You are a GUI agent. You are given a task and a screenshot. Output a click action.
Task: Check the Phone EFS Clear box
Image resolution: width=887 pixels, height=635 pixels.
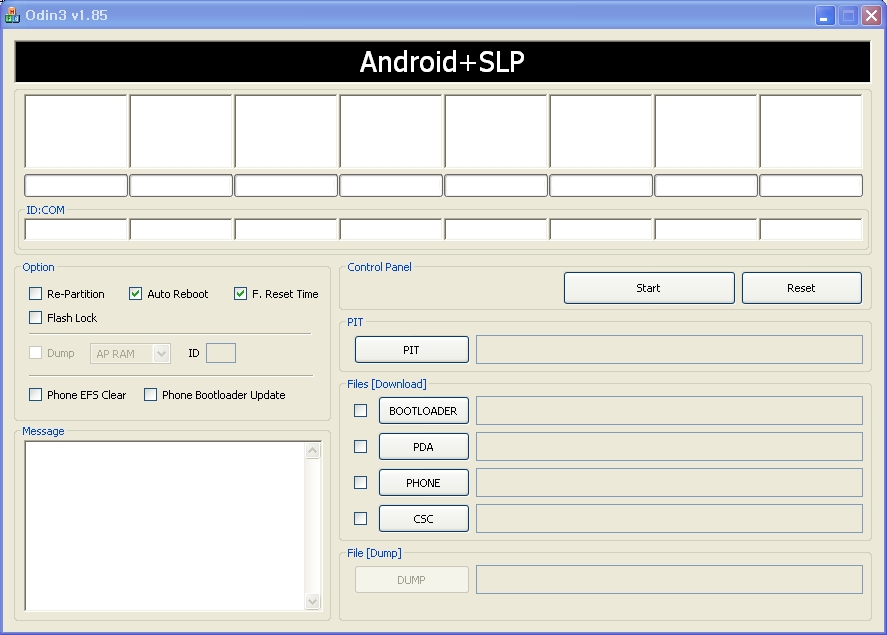pyautogui.click(x=36, y=395)
